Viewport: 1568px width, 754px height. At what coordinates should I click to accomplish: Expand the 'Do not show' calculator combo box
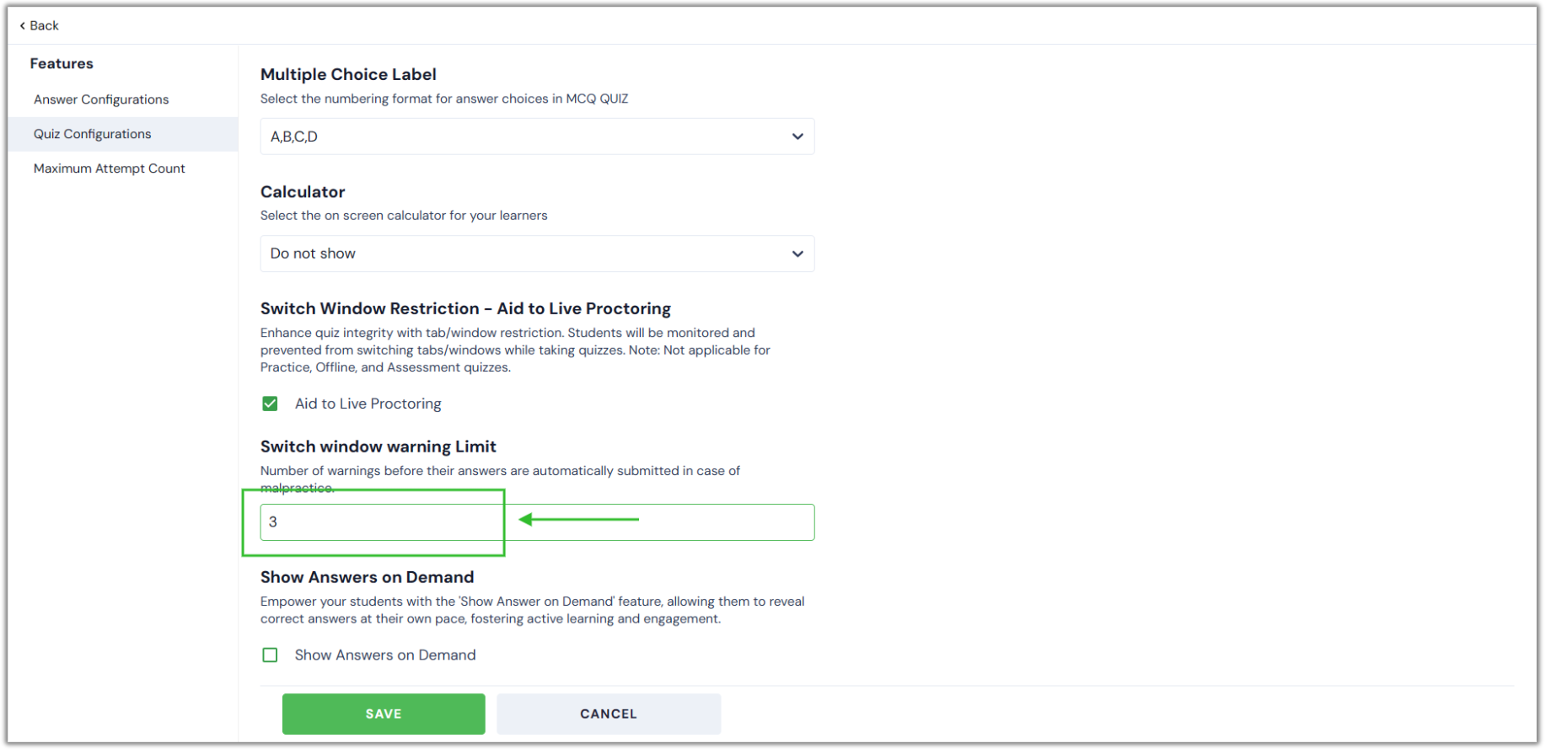(537, 253)
